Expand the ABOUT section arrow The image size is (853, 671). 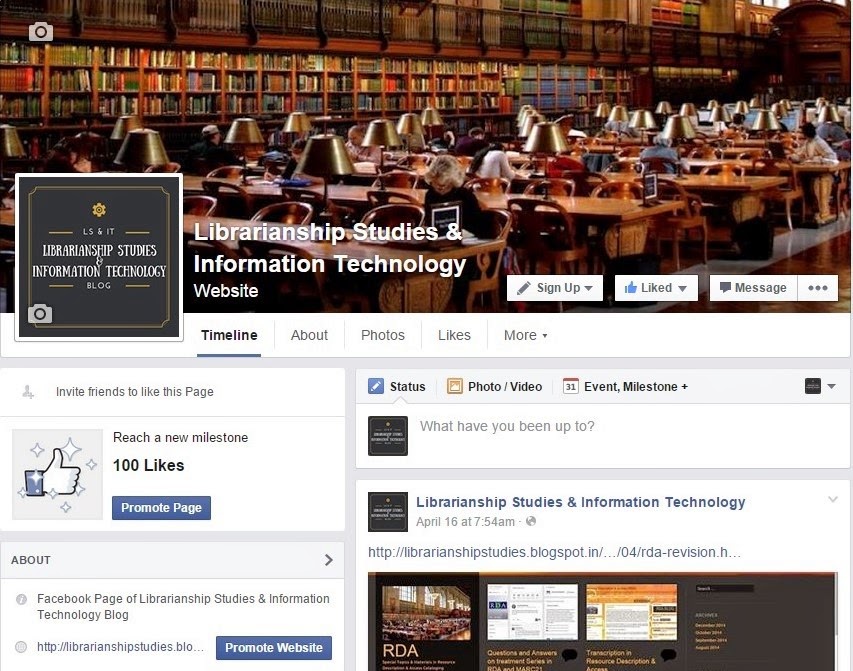329,560
